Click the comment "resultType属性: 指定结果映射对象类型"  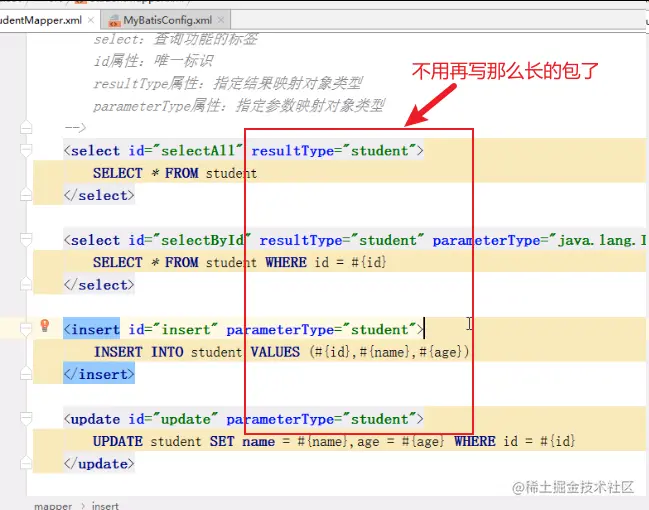[228, 84]
